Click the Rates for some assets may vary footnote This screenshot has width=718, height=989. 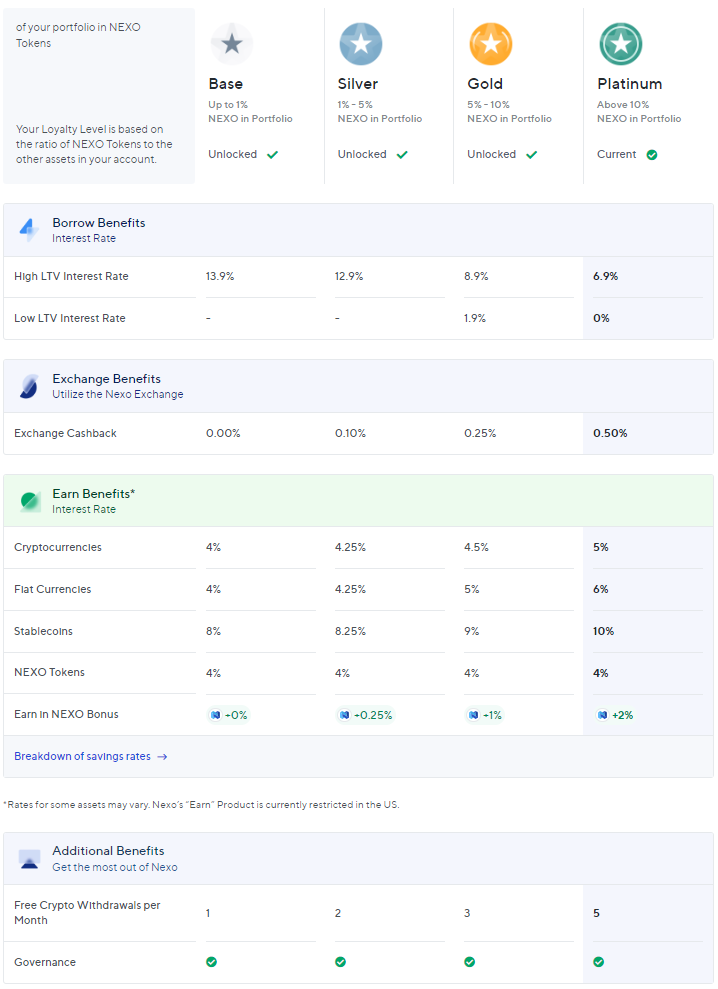coord(201,805)
